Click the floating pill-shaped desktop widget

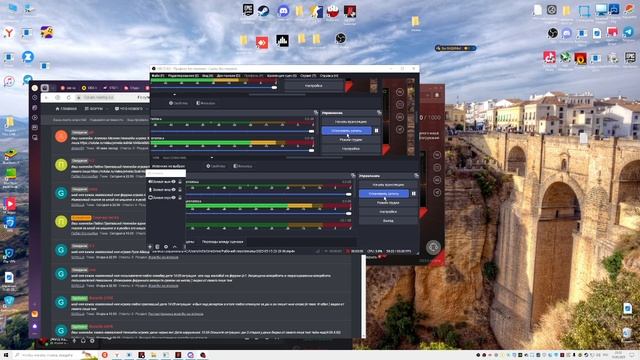coord(456,48)
